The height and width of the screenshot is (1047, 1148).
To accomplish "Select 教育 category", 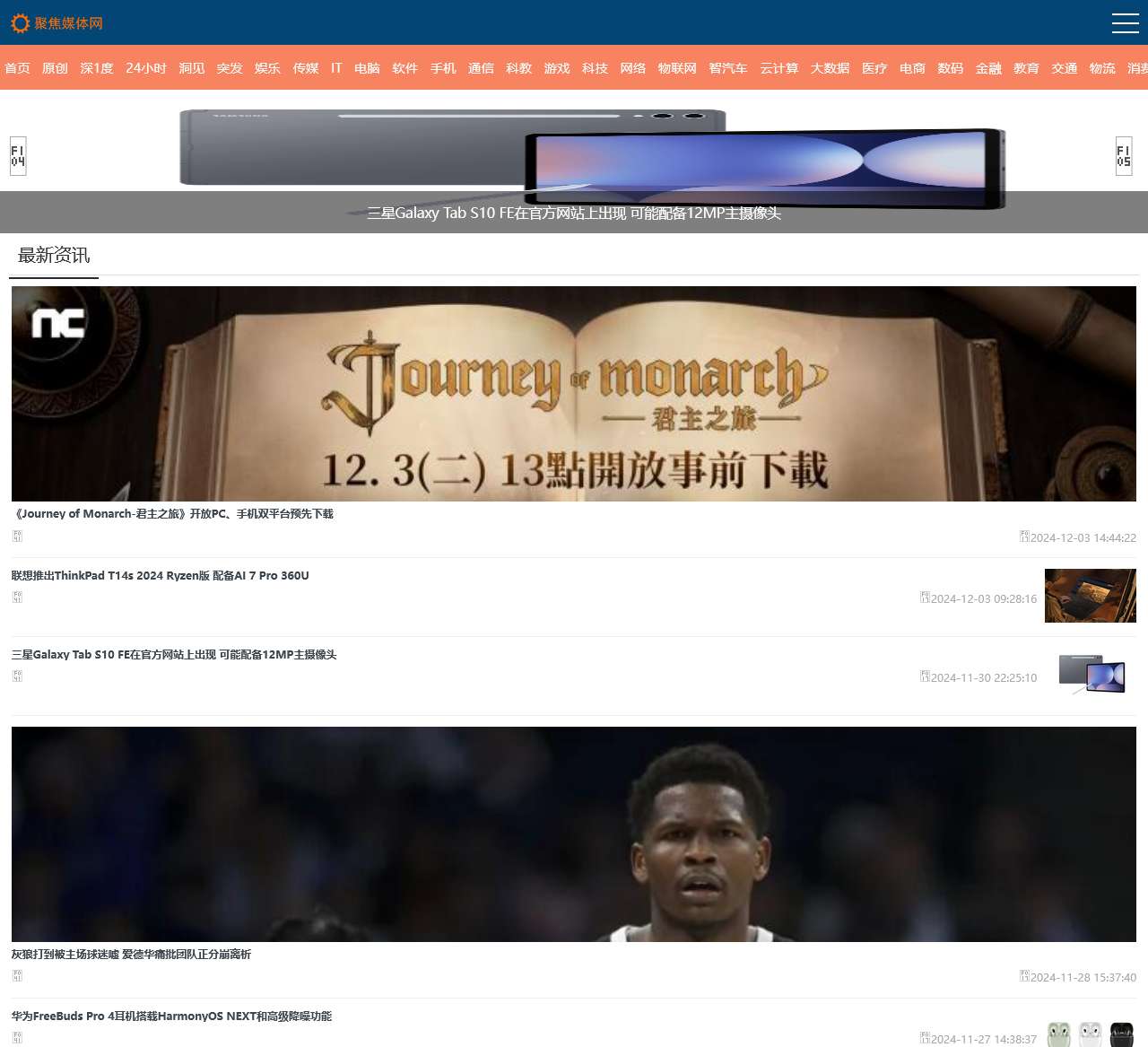I will [x=1027, y=68].
